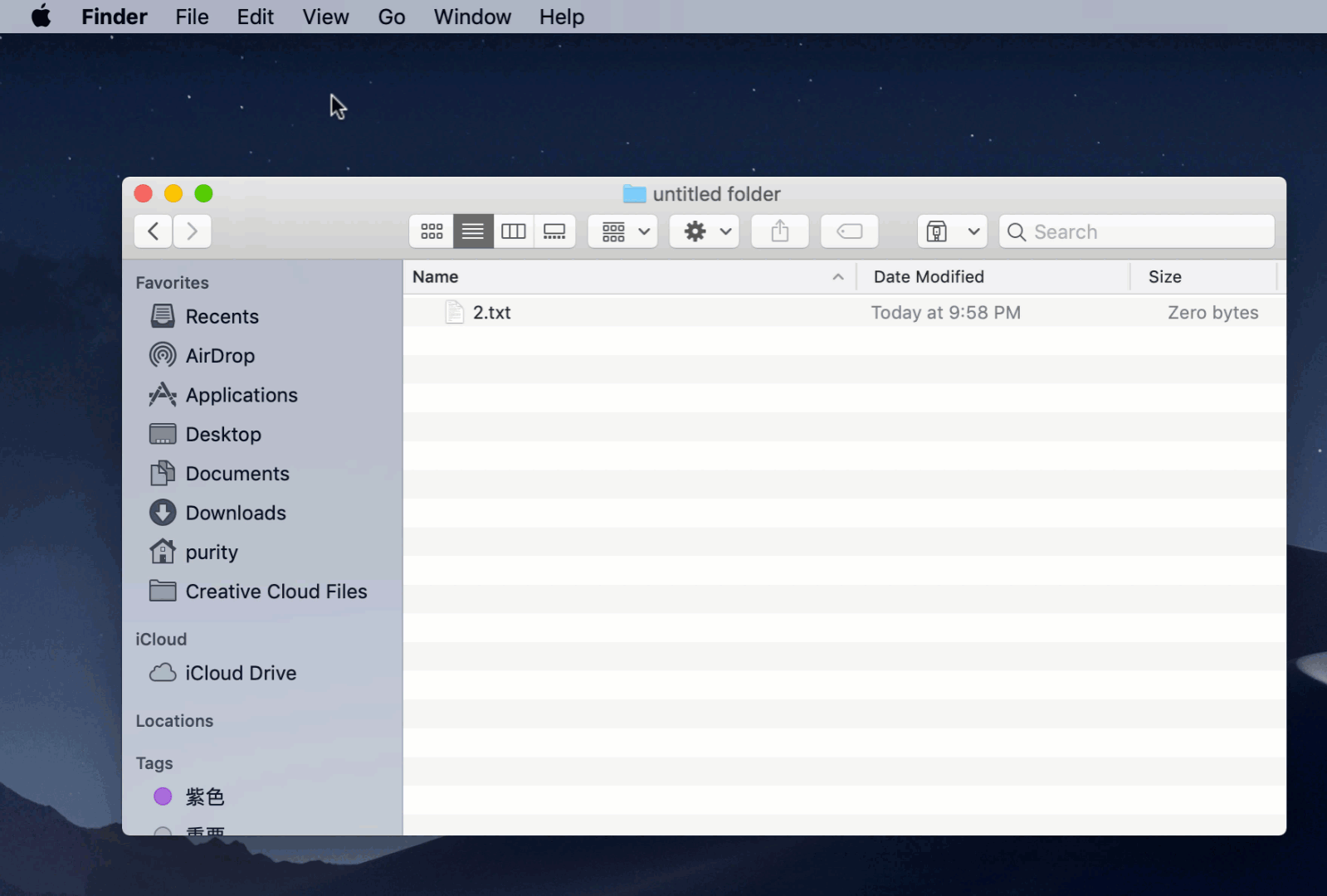
Task: Click into the Search field
Action: (1137, 231)
